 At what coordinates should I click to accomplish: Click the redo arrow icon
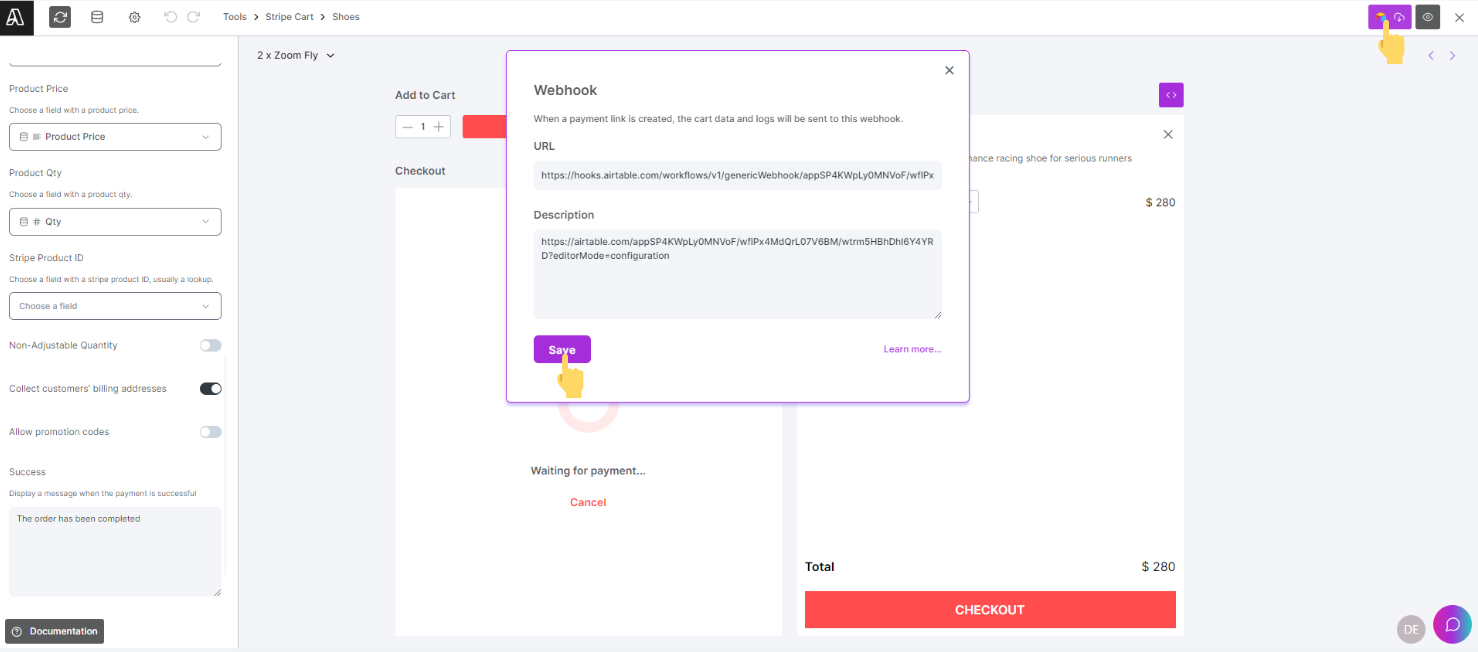click(x=194, y=17)
